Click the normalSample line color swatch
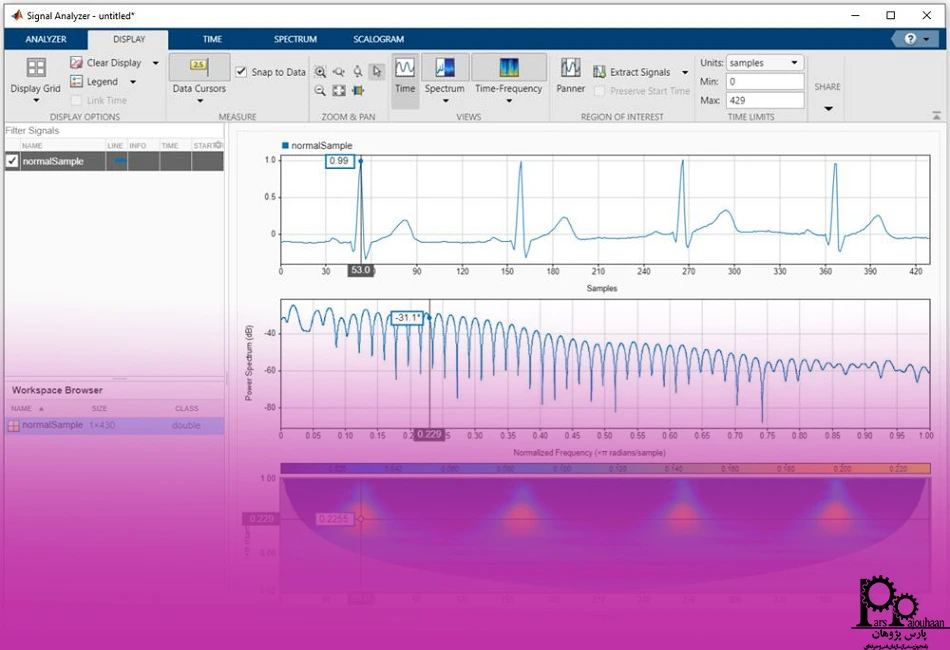Screen dimensions: 950x650 pos(118,161)
